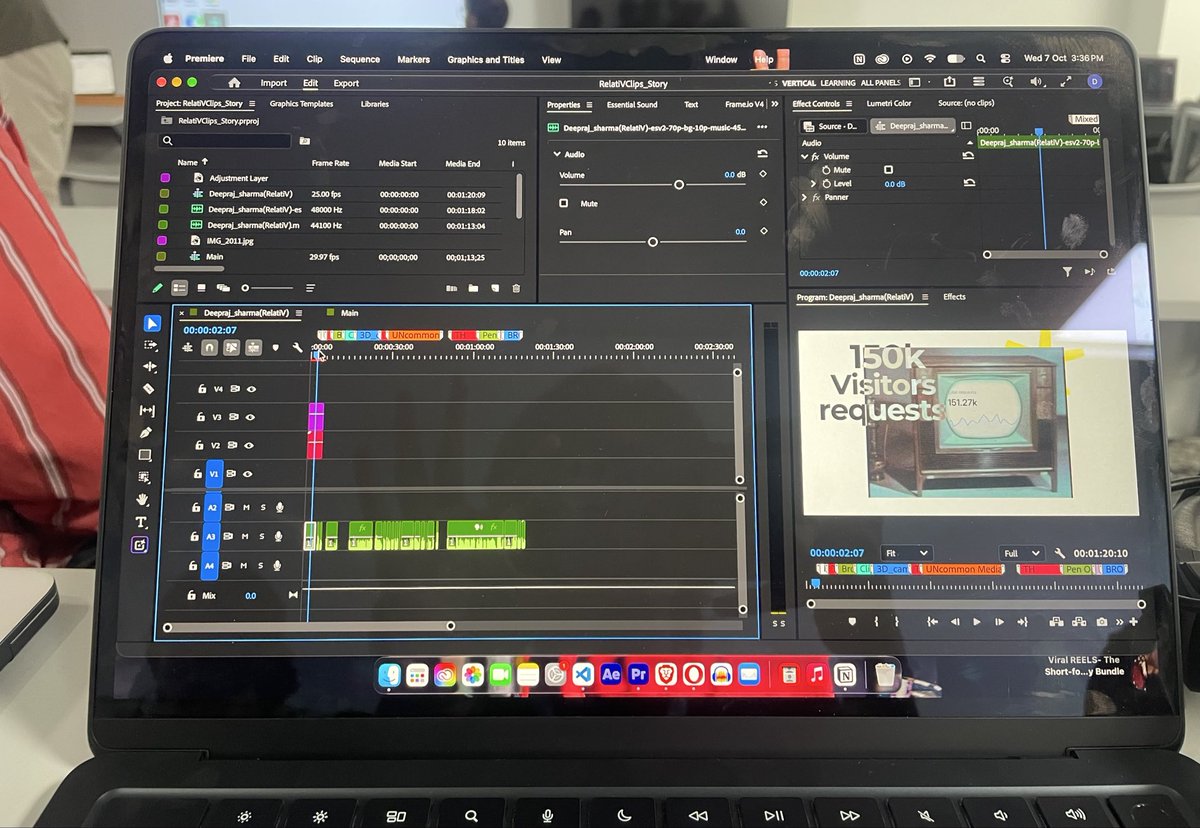The width and height of the screenshot is (1200, 828).
Task: Open timeline display settings wrench
Action: pyautogui.click(x=297, y=348)
